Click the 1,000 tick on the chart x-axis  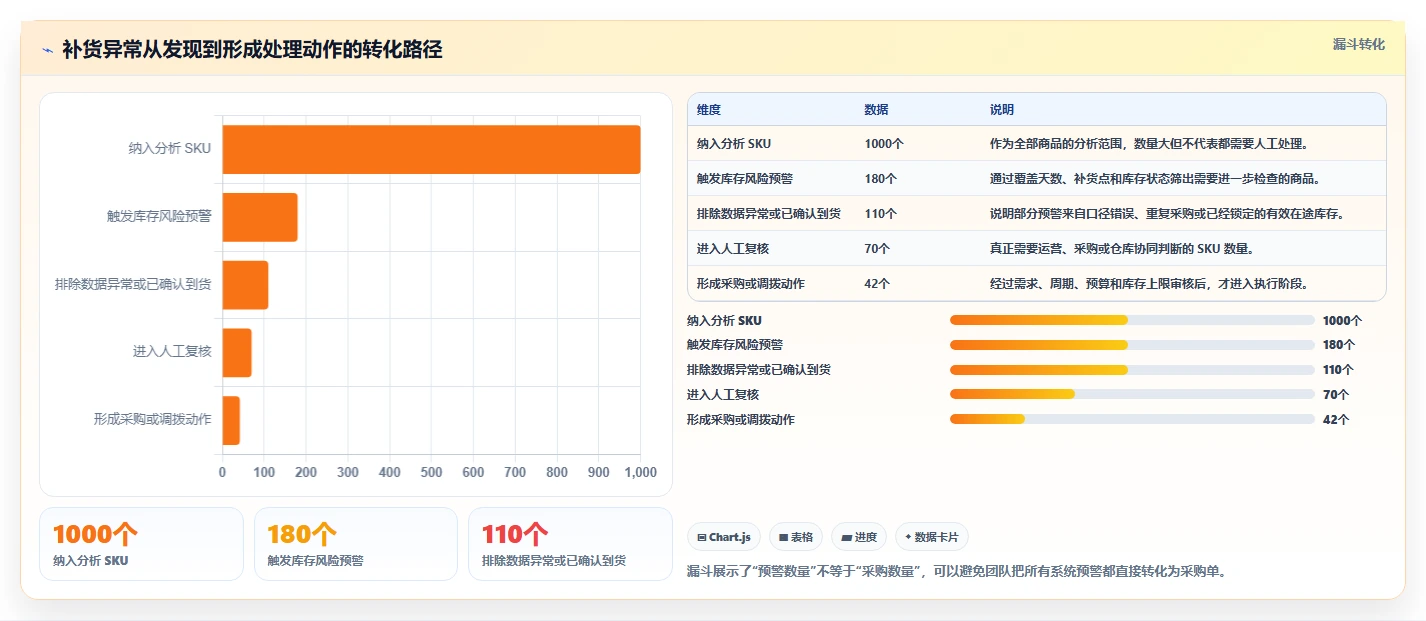[x=640, y=472]
